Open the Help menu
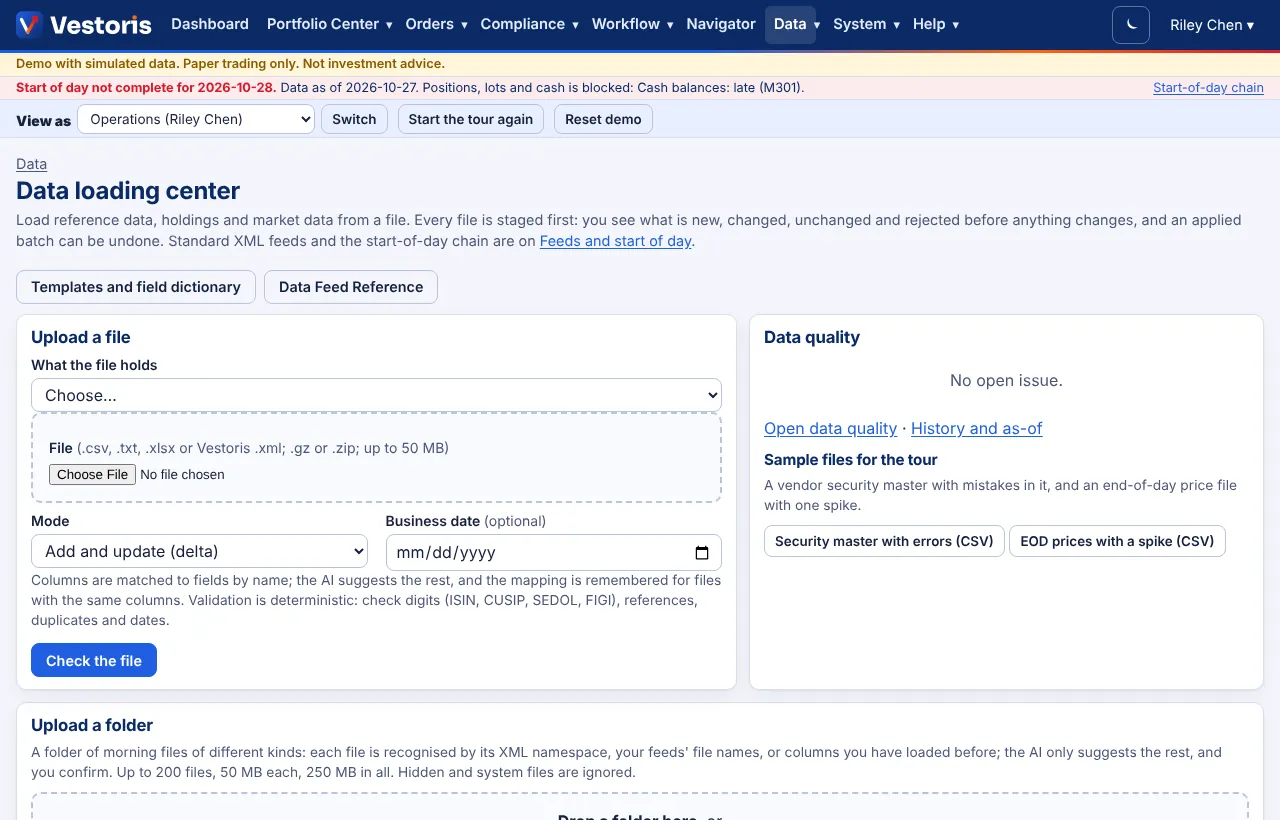1280x820 pixels. (936, 24)
